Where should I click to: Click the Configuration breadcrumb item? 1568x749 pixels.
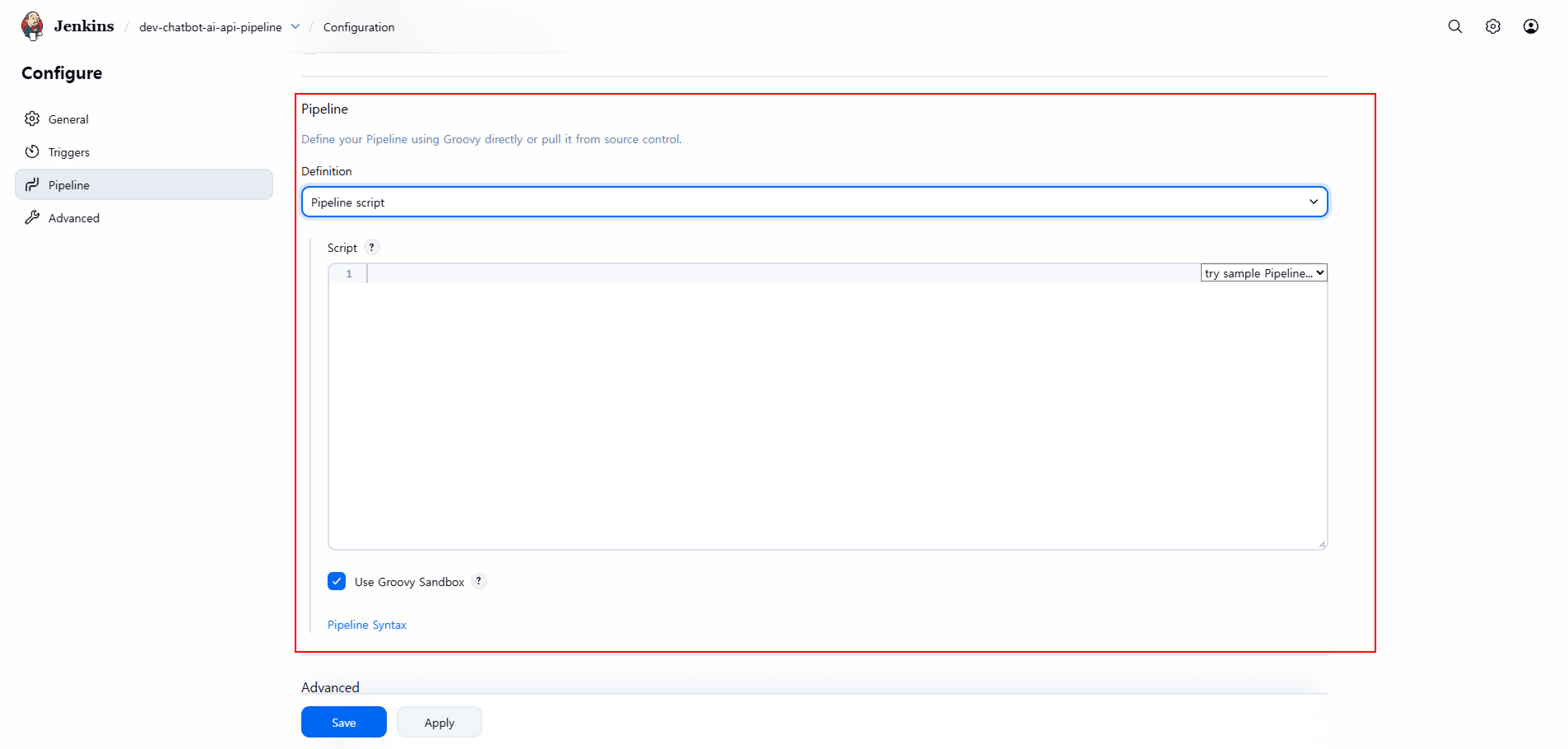tap(358, 27)
